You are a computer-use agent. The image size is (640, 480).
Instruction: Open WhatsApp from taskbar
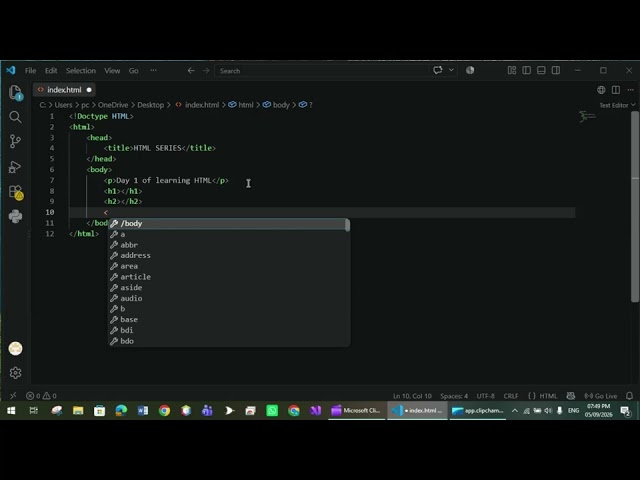pos(272,410)
